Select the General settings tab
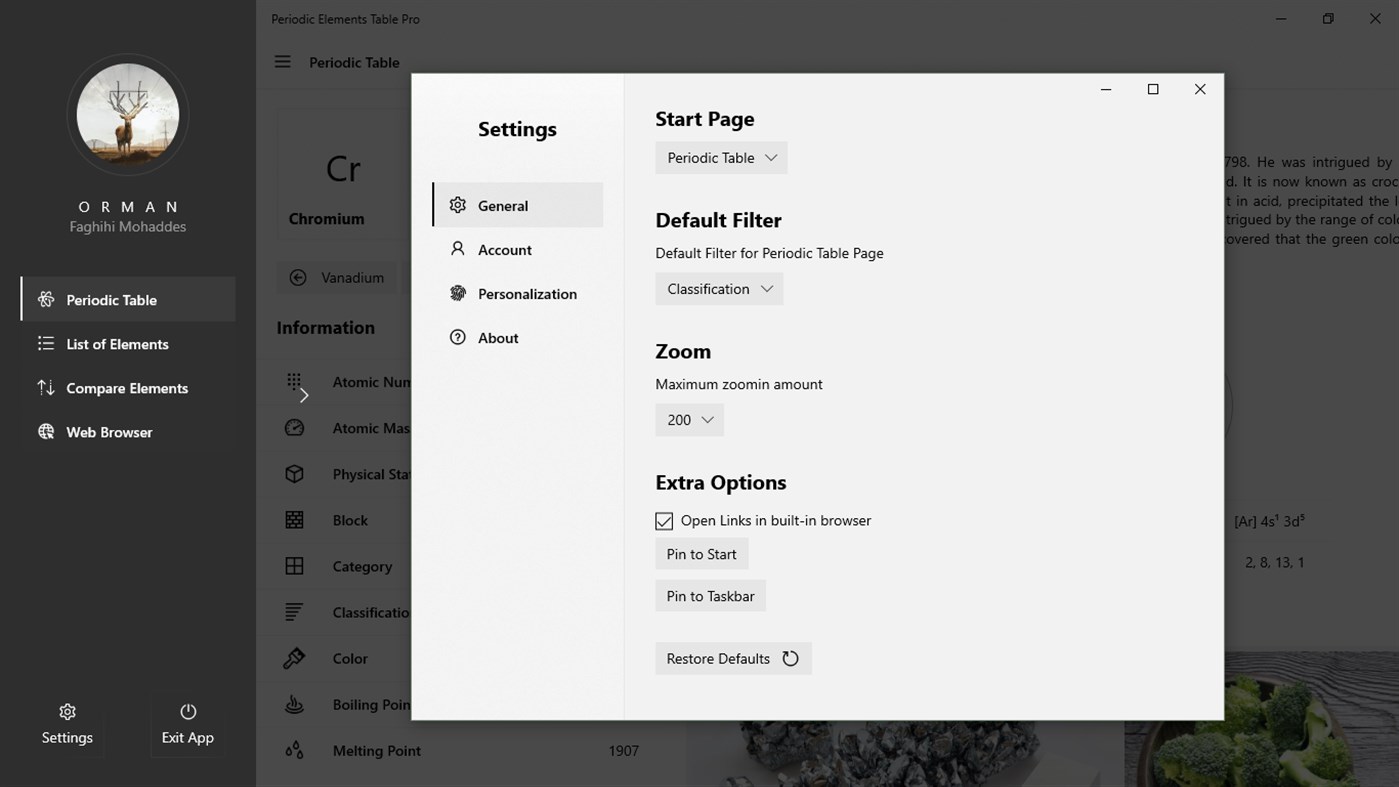Image resolution: width=1399 pixels, height=787 pixels. tap(518, 205)
